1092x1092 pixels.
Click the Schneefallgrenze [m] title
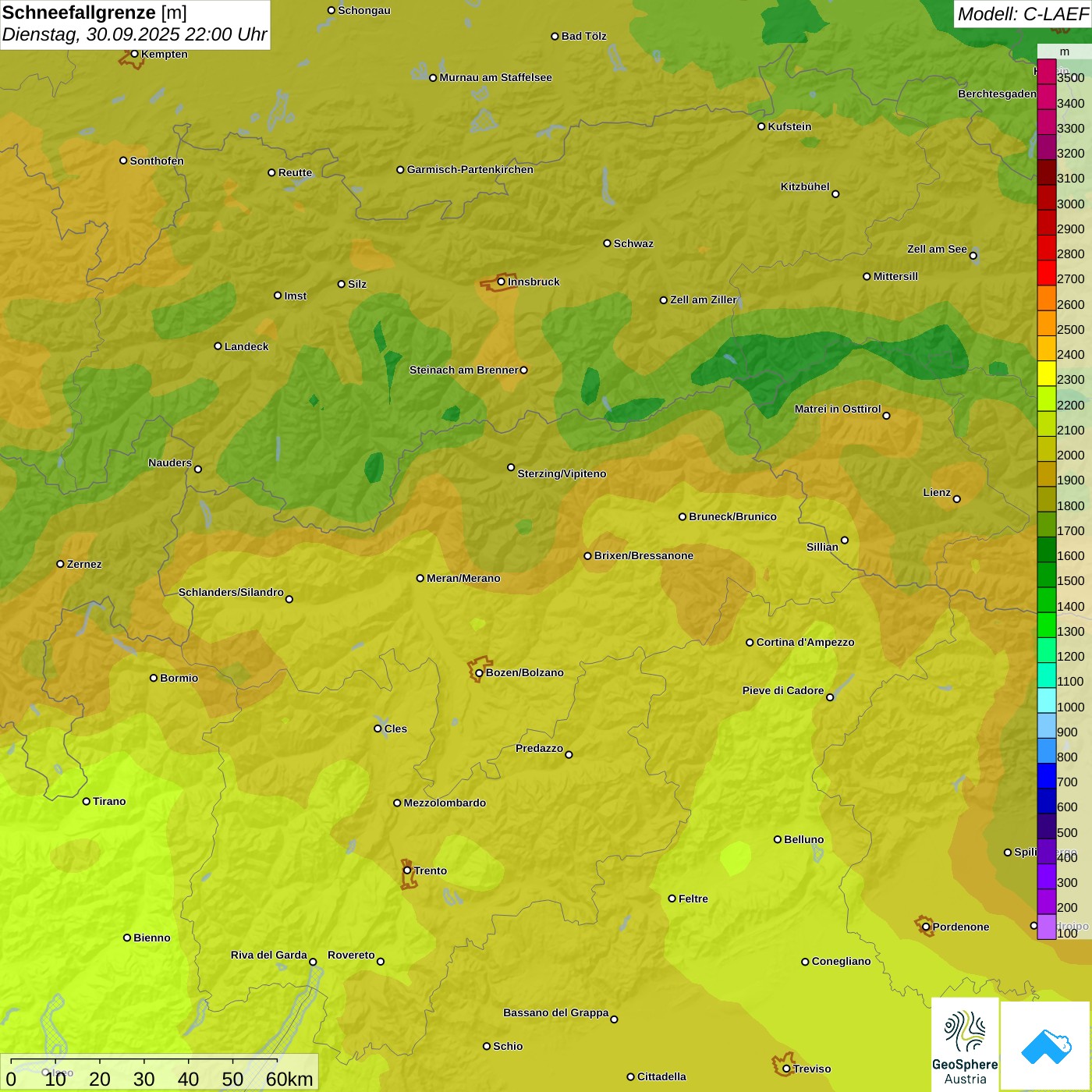(x=94, y=12)
